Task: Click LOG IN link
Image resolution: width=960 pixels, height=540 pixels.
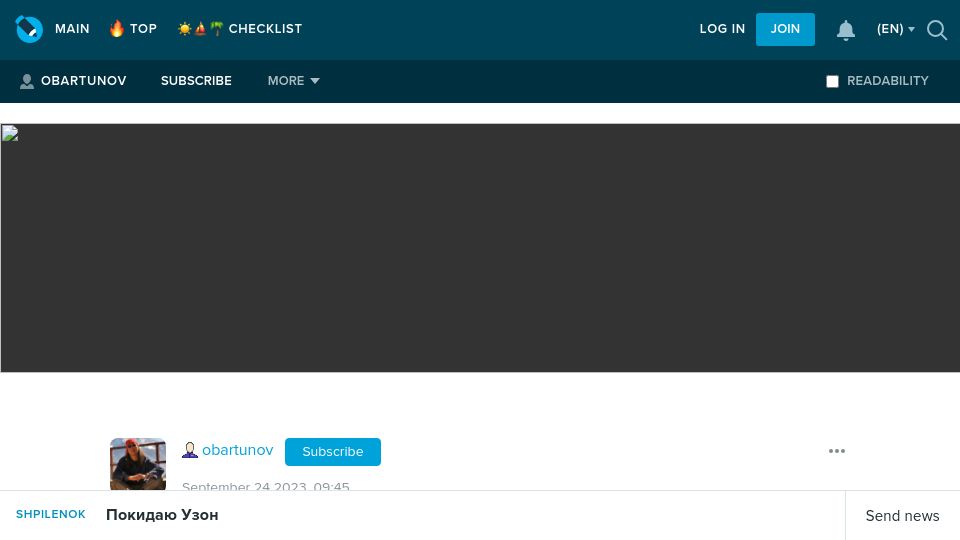Action: coord(722,29)
